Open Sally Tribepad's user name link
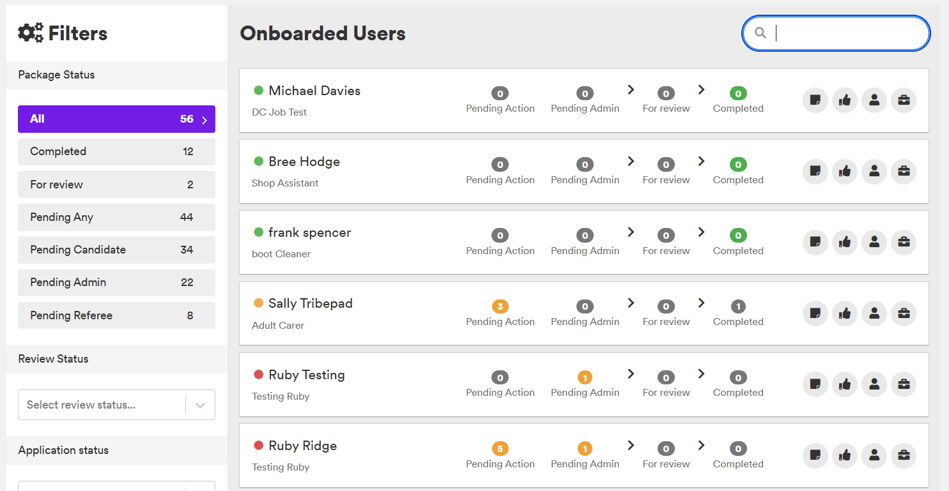The height and width of the screenshot is (491, 949). click(x=310, y=303)
